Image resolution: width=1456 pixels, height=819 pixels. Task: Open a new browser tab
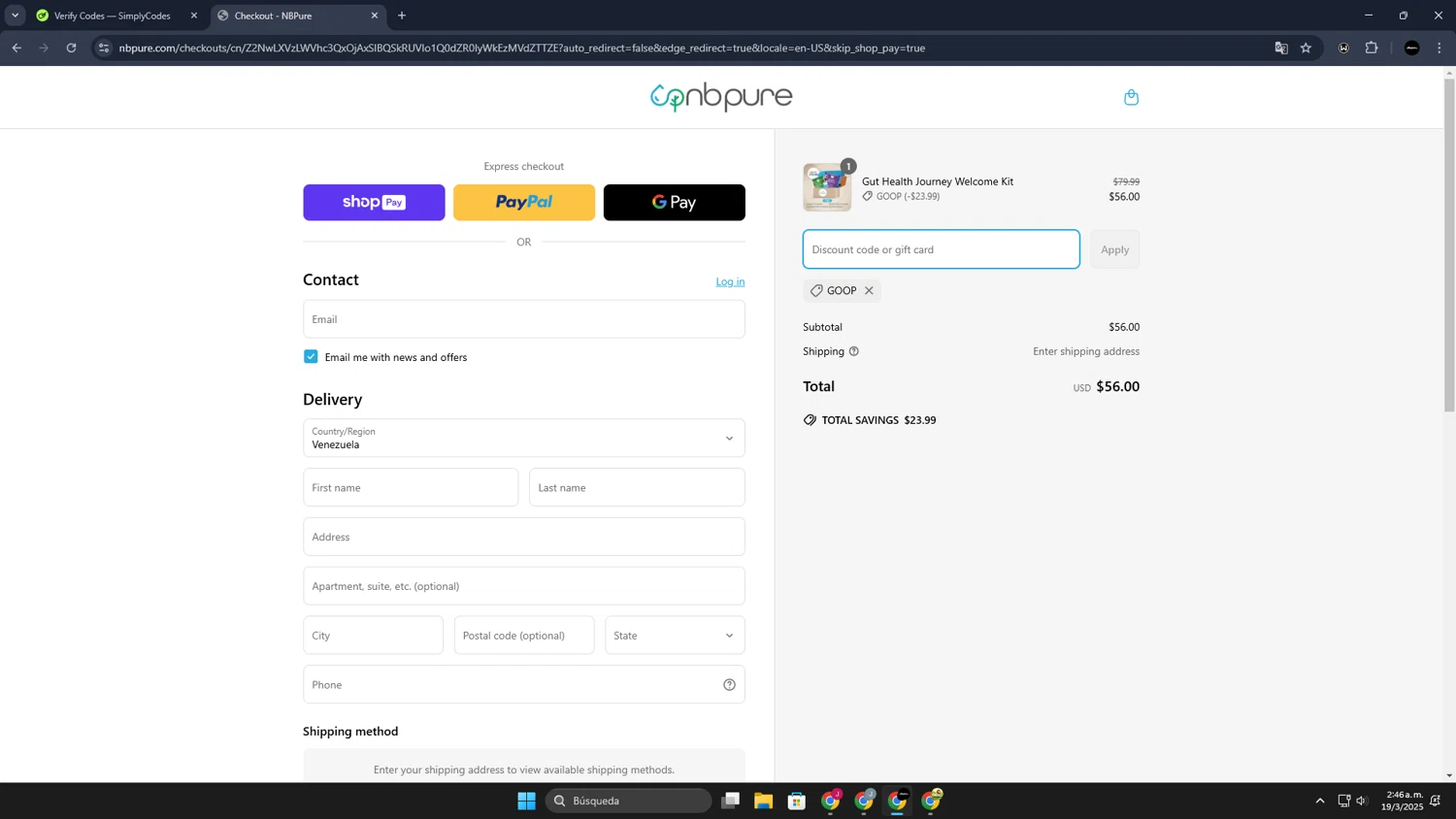(402, 16)
